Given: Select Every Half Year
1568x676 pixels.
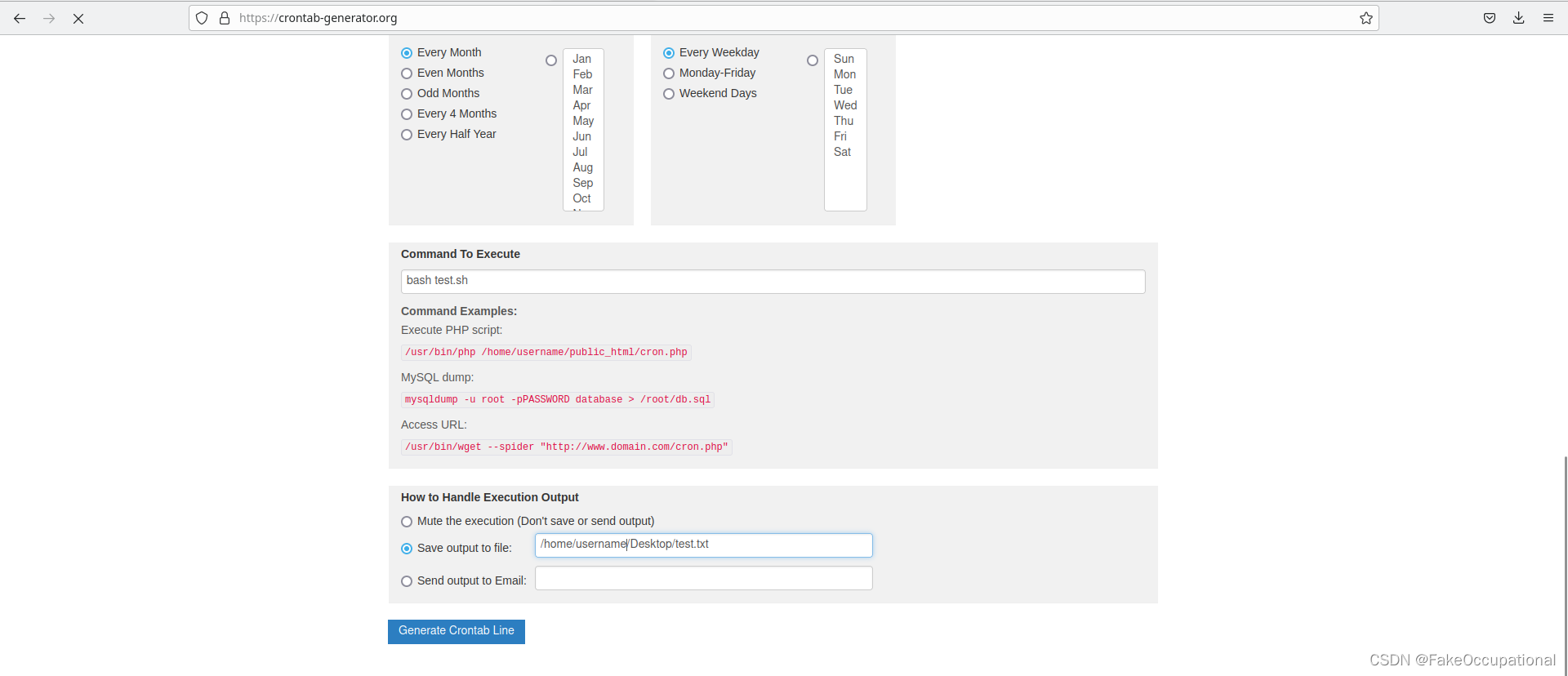Looking at the screenshot, I should [x=407, y=135].
